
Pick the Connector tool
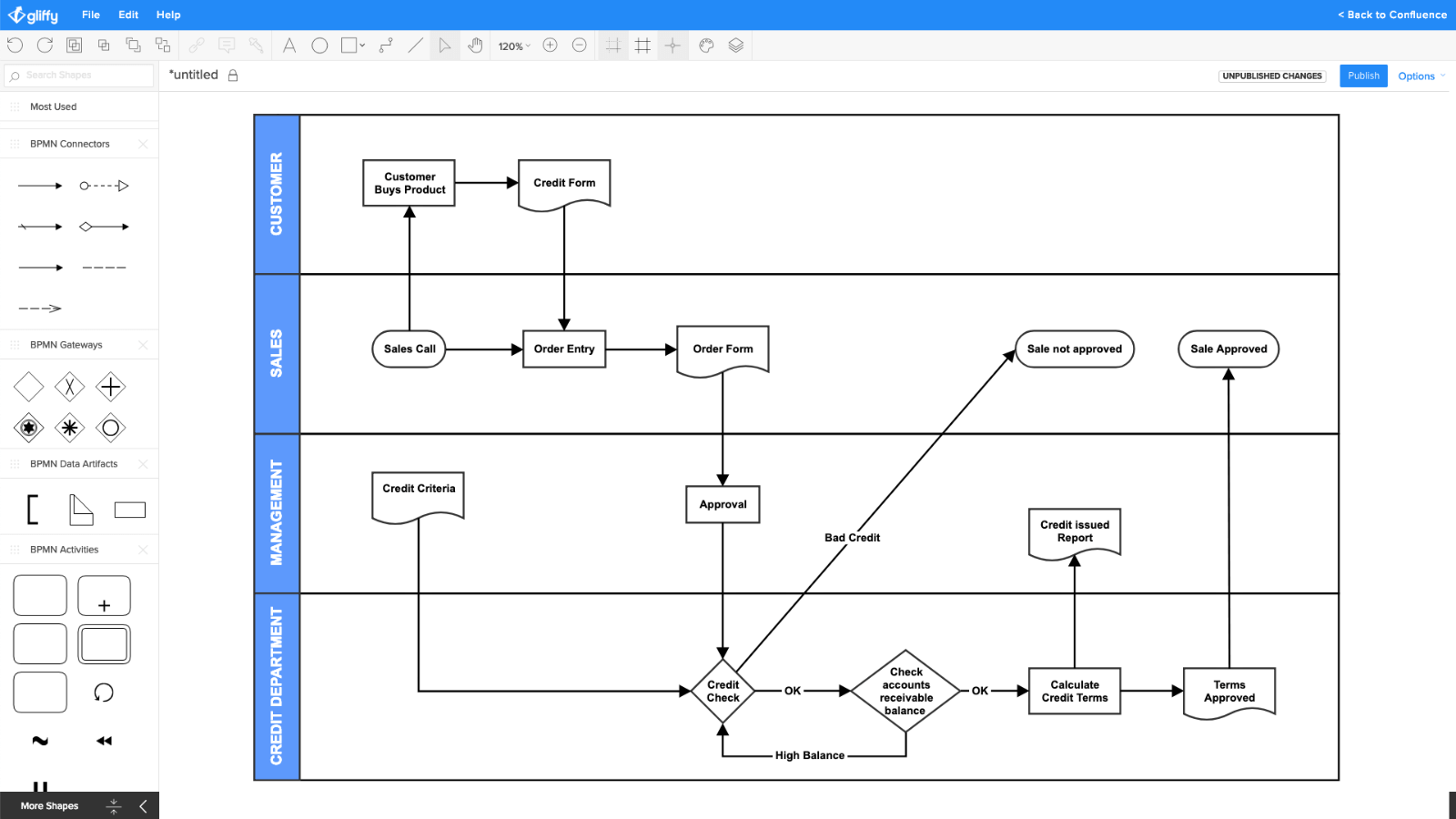[x=385, y=45]
